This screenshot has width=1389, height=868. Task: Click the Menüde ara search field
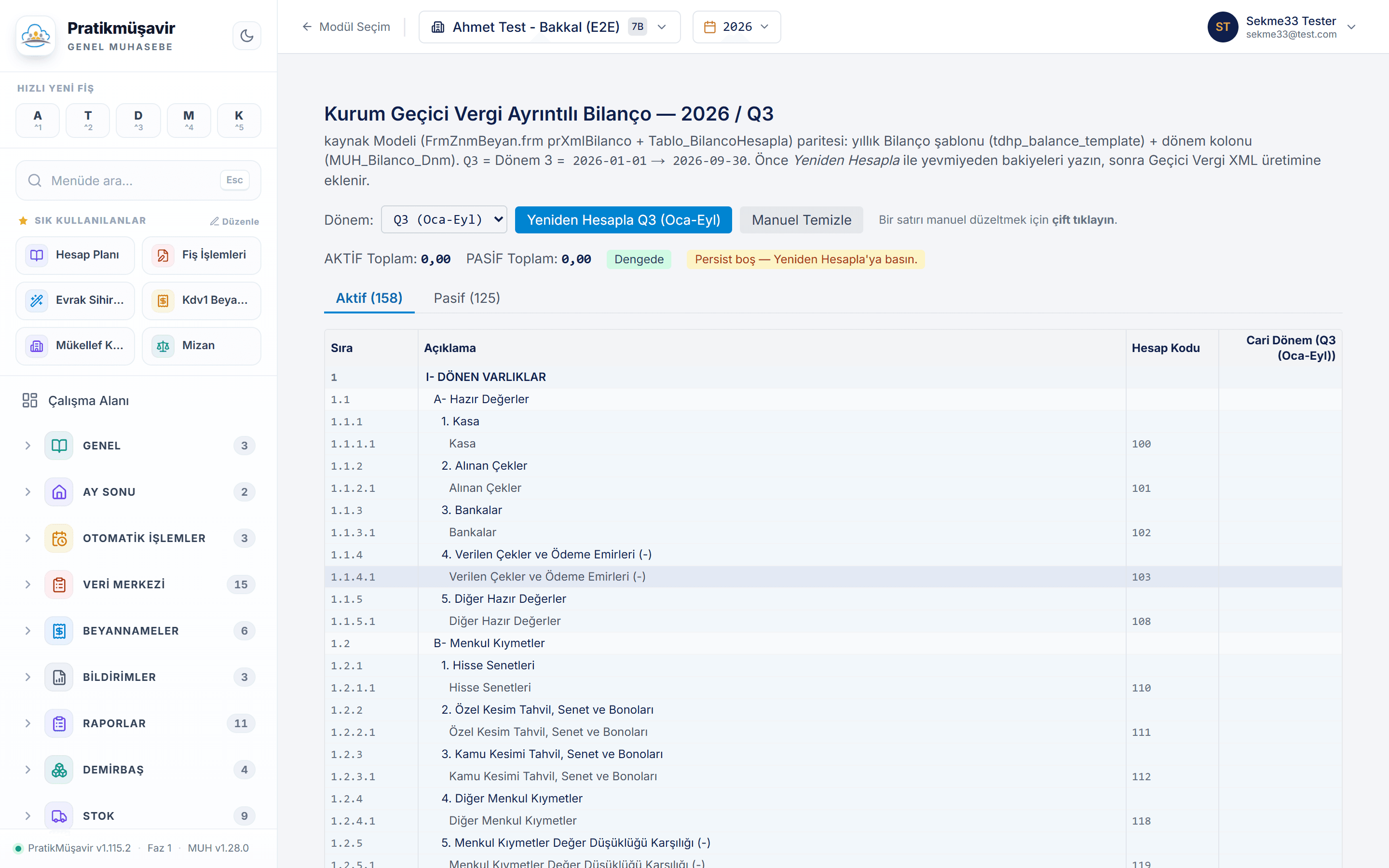click(138, 180)
